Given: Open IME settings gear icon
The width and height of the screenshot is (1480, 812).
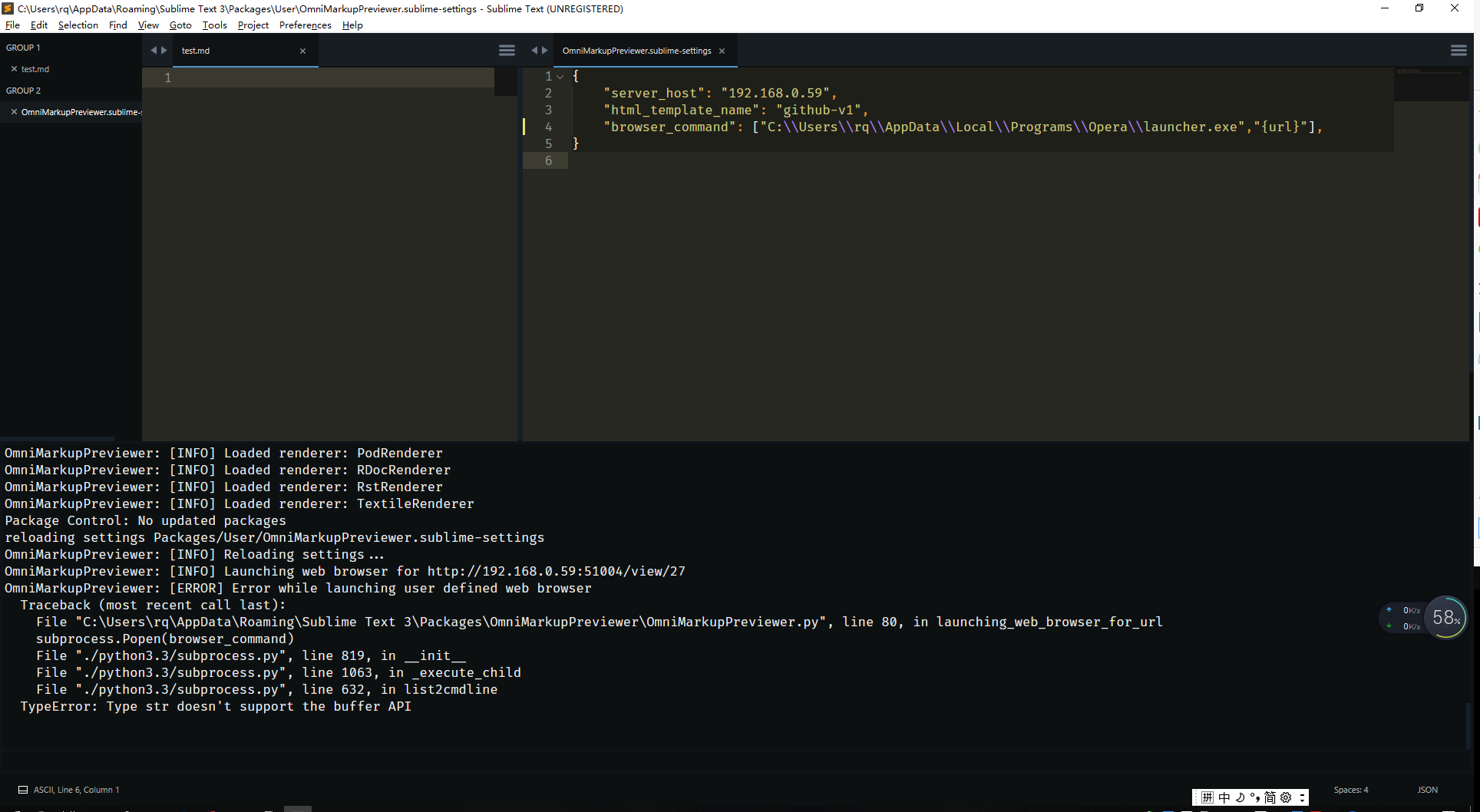Looking at the screenshot, I should point(1286,797).
